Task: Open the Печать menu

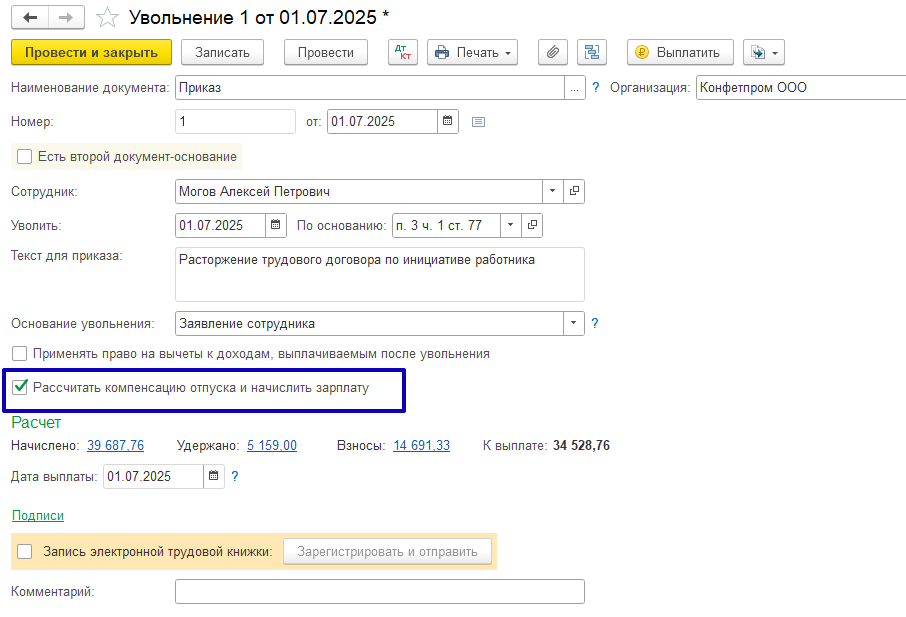Action: [472, 52]
